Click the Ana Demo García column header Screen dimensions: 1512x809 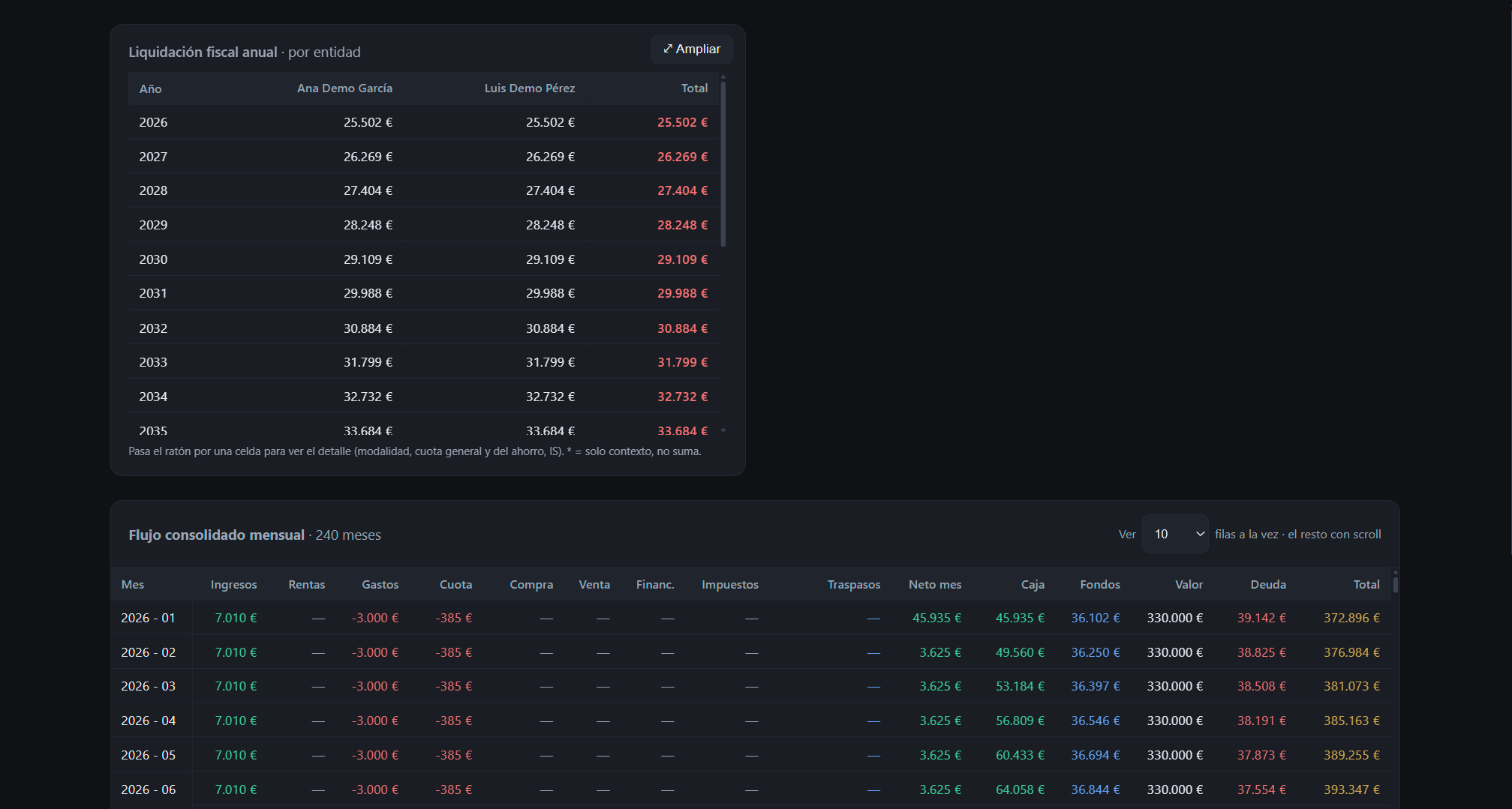click(x=345, y=88)
